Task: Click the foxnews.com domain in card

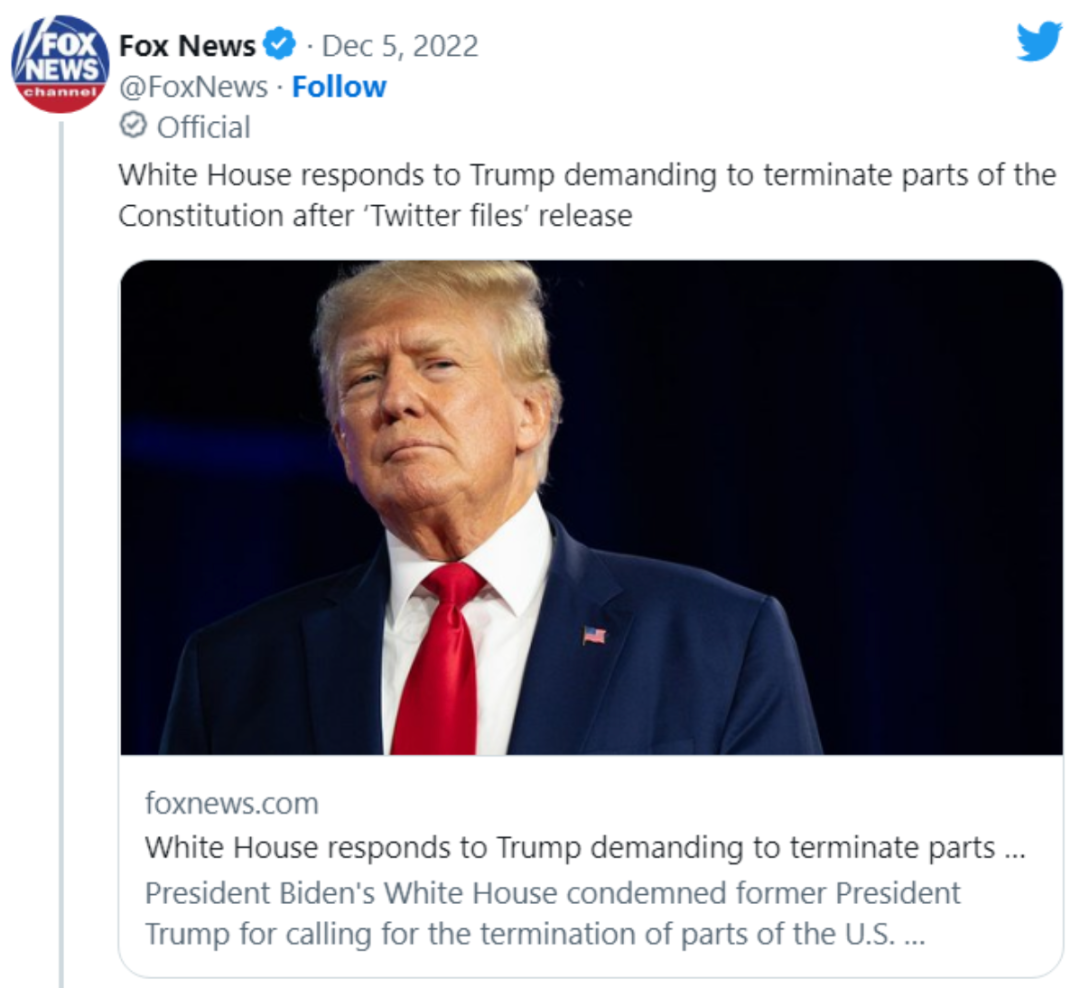Action: tap(232, 803)
